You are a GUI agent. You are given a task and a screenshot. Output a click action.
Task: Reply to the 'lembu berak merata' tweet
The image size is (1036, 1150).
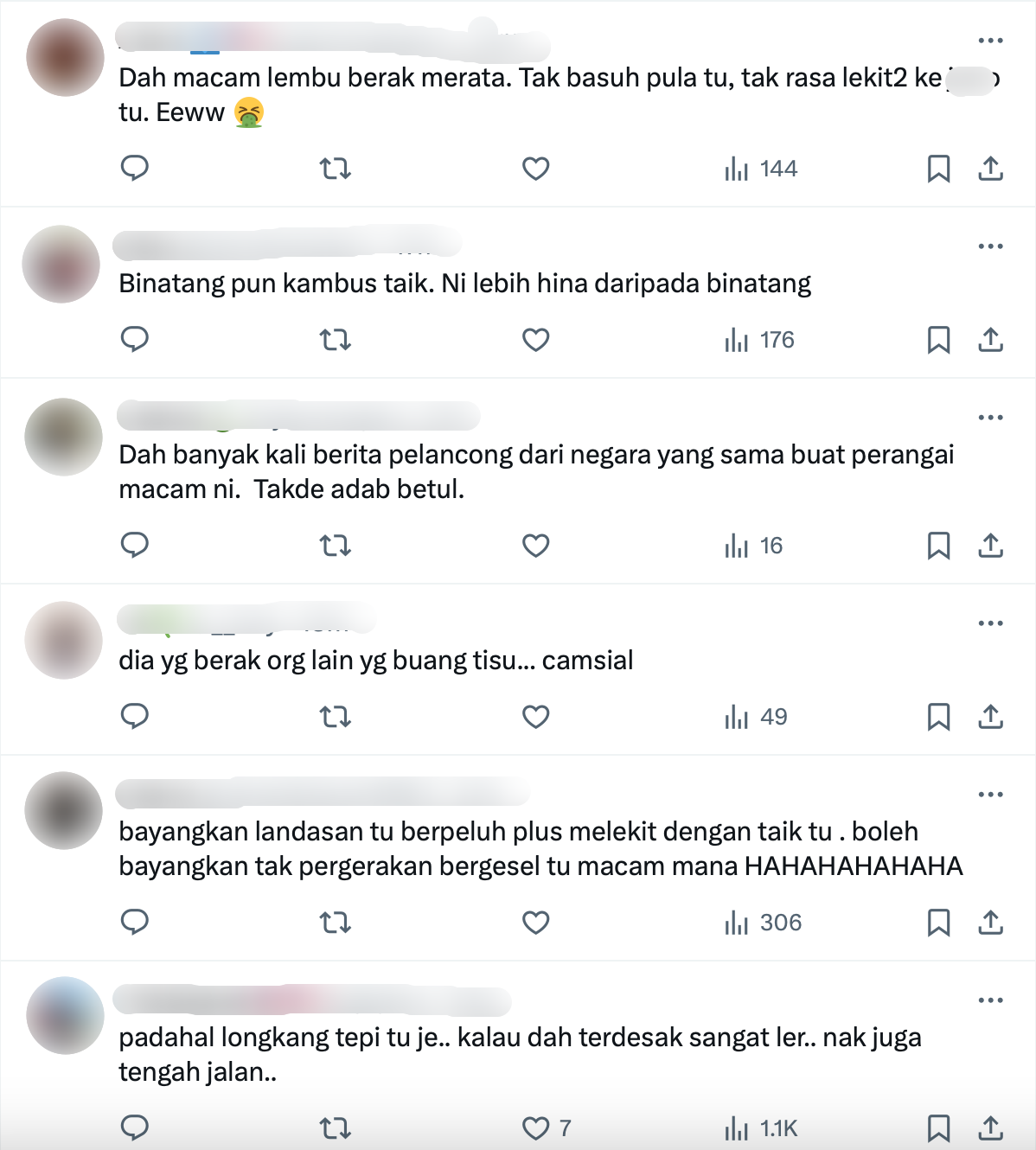[x=135, y=168]
